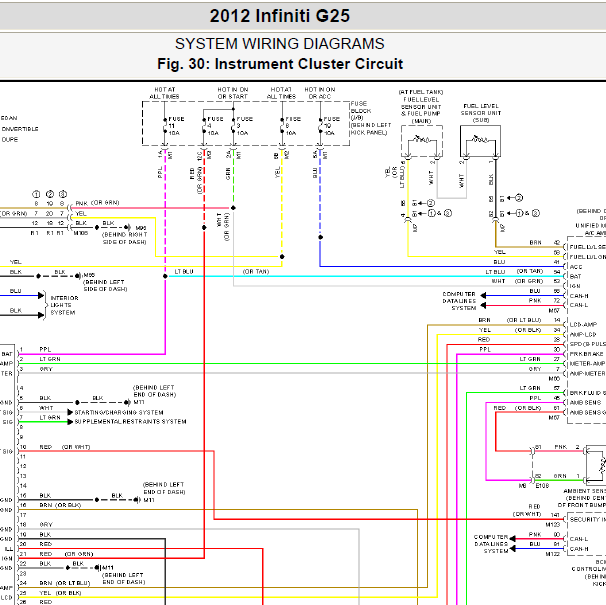Select the "FUSE 11 10A" label
The height and width of the screenshot is (605, 606).
[x=176, y=126]
